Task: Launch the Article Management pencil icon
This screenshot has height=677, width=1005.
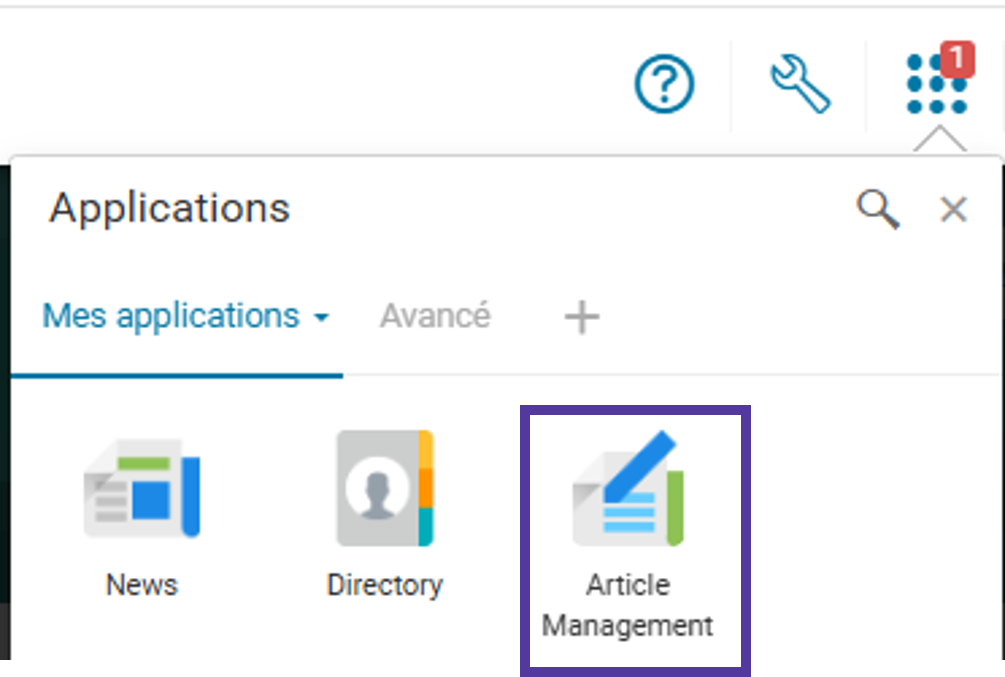Action: pos(628,489)
